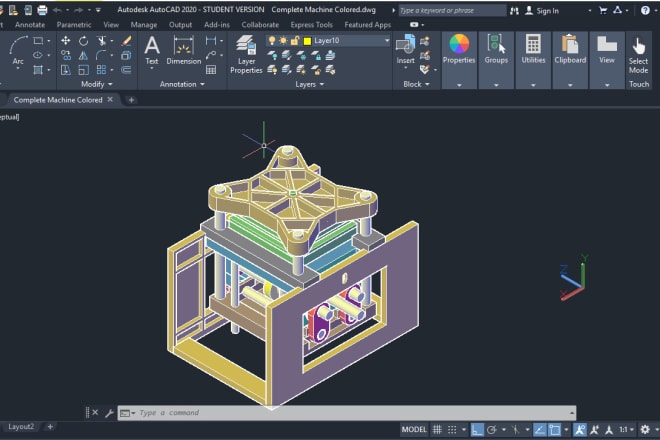
Task: Open the Layer10 layer dropdown
Action: click(386, 40)
